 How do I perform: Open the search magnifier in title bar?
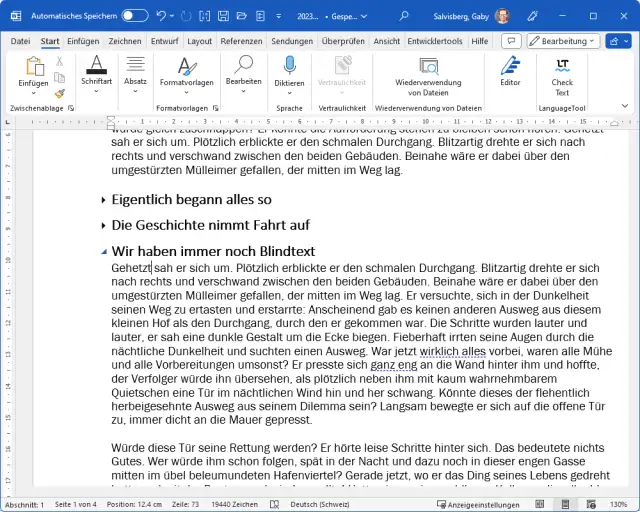click(x=404, y=16)
